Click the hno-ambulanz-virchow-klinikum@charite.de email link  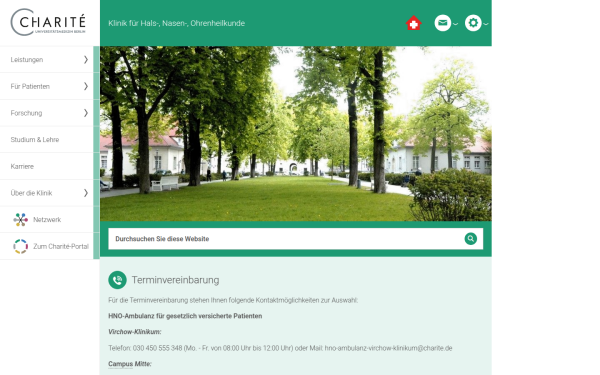click(x=388, y=348)
